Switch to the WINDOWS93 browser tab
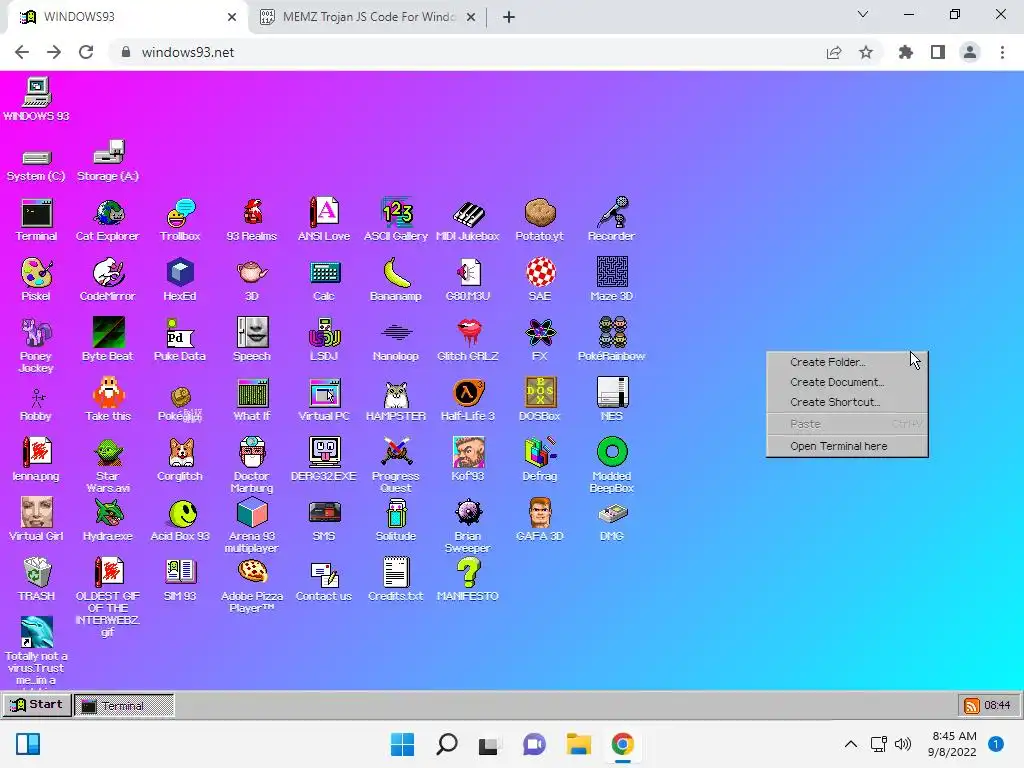 pos(128,17)
